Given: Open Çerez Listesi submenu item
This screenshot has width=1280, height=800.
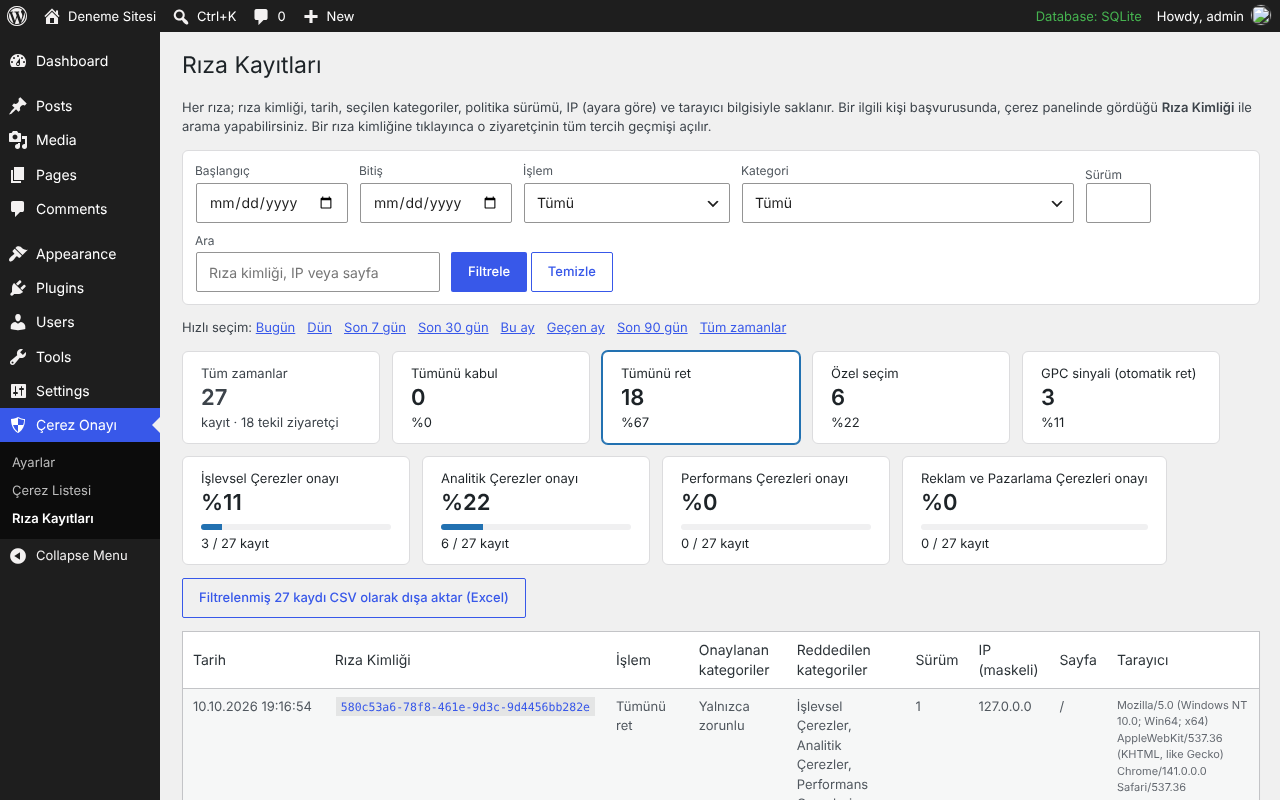Looking at the screenshot, I should [x=51, y=490].
